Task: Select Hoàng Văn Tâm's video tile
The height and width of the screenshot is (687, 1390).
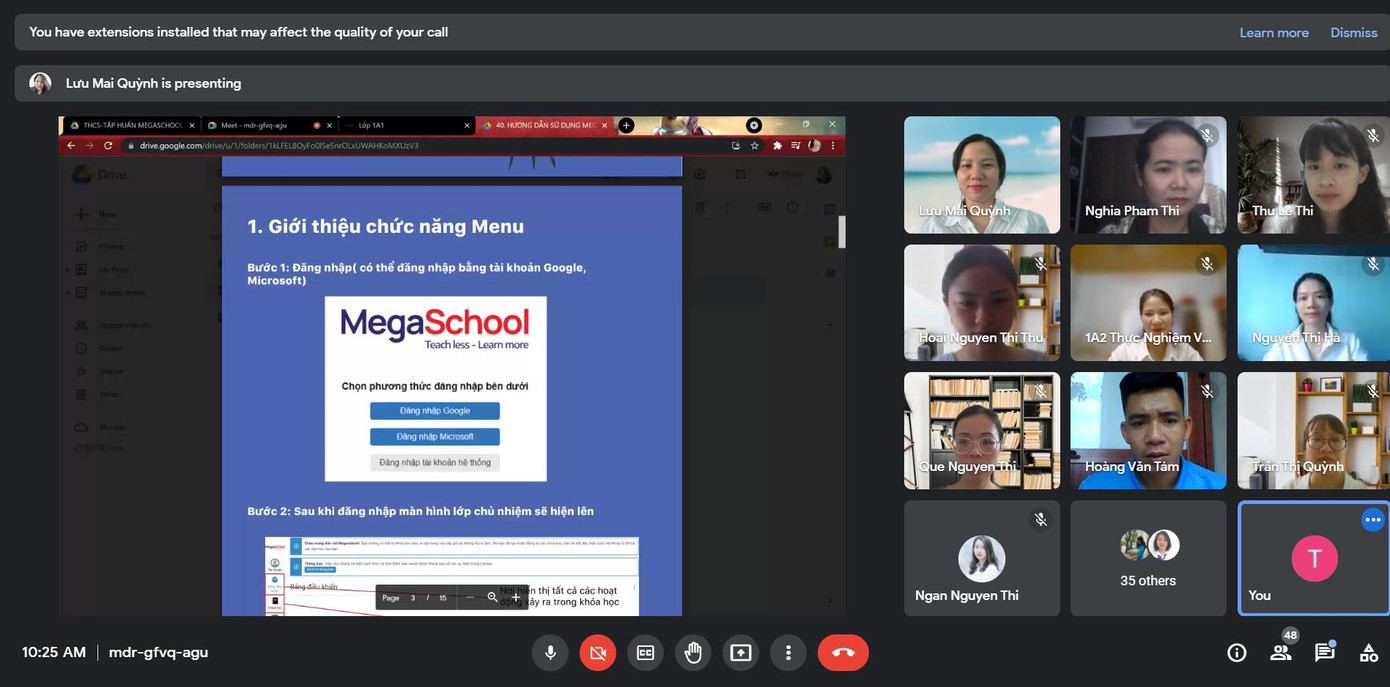Action: pos(1148,430)
